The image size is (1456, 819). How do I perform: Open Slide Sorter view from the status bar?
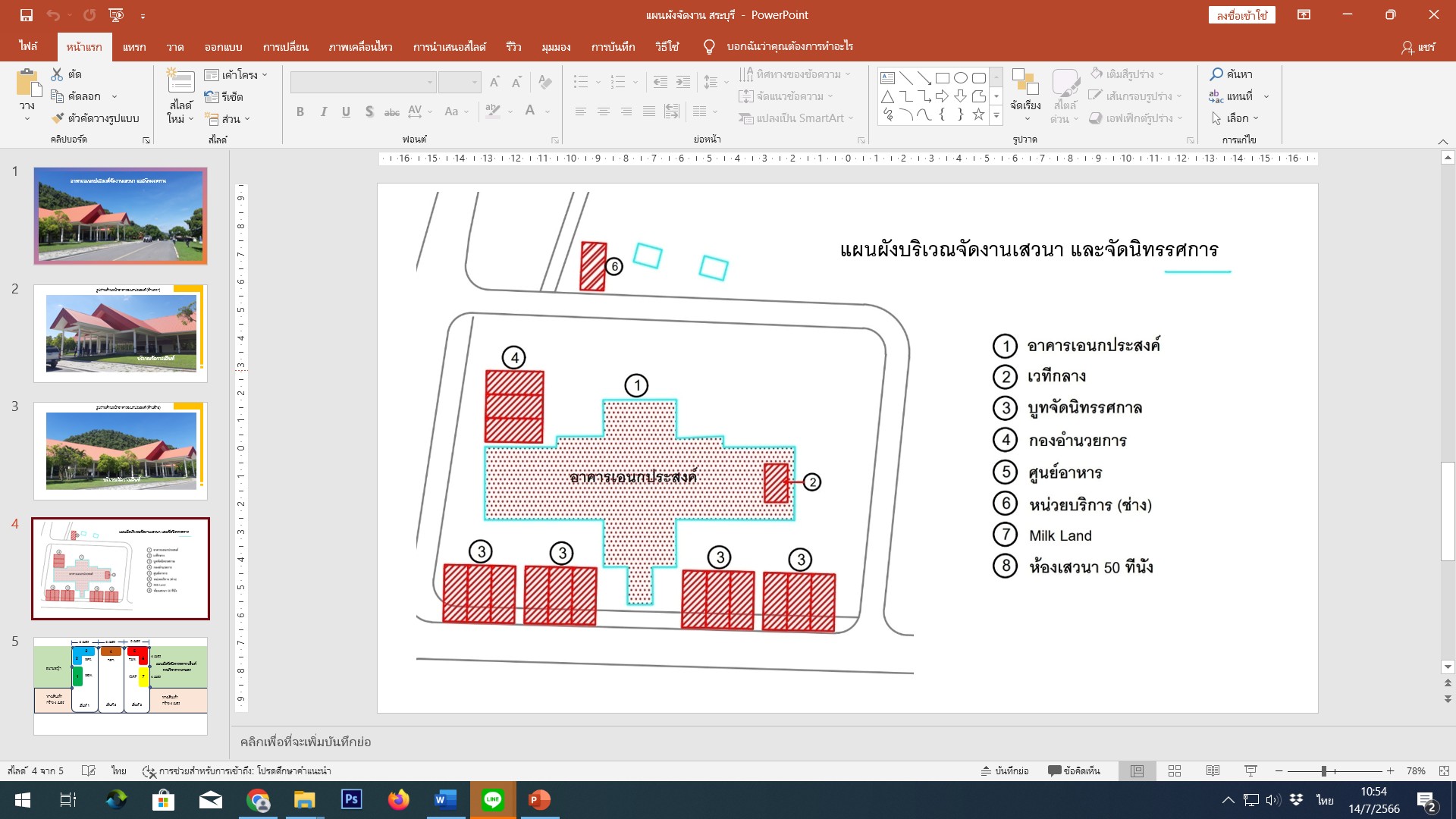1175,771
